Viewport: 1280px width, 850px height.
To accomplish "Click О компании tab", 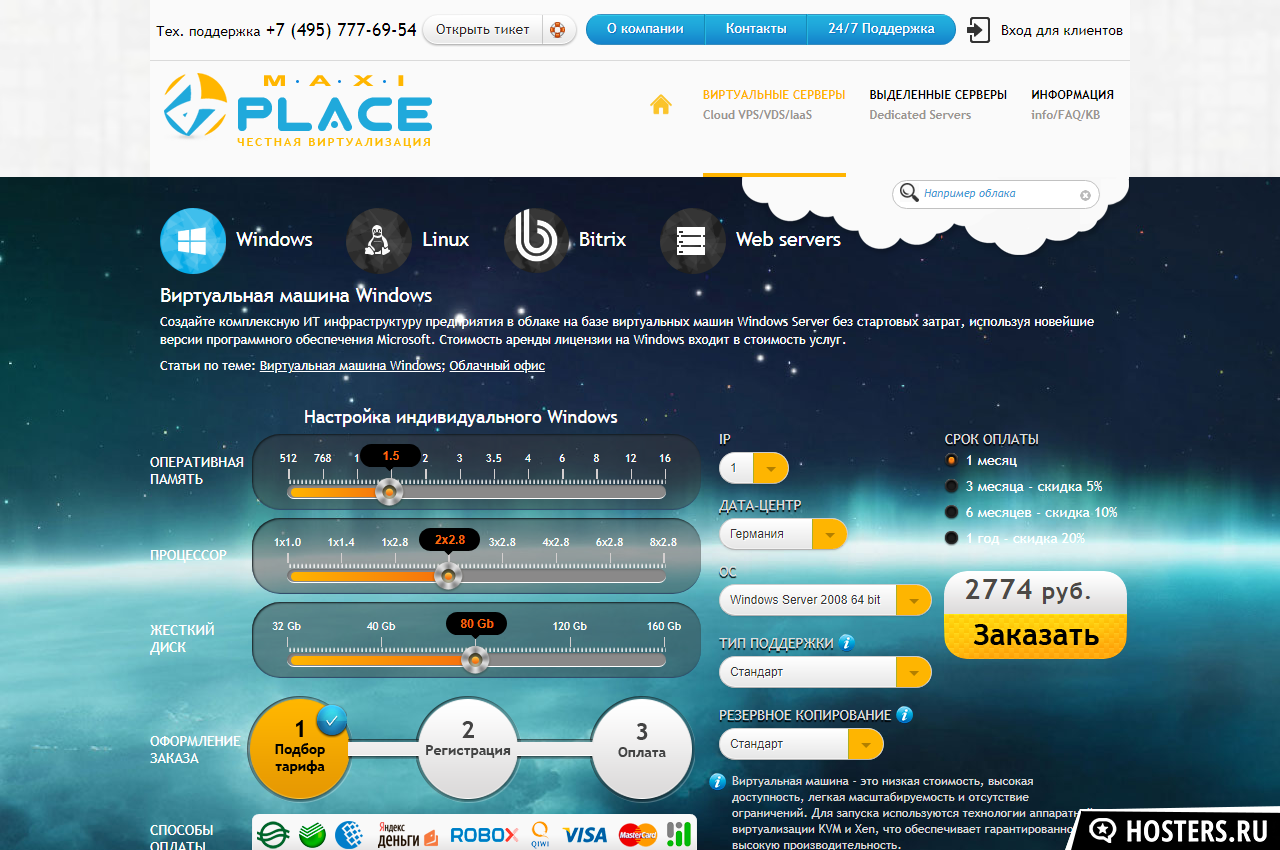I will click(645, 29).
